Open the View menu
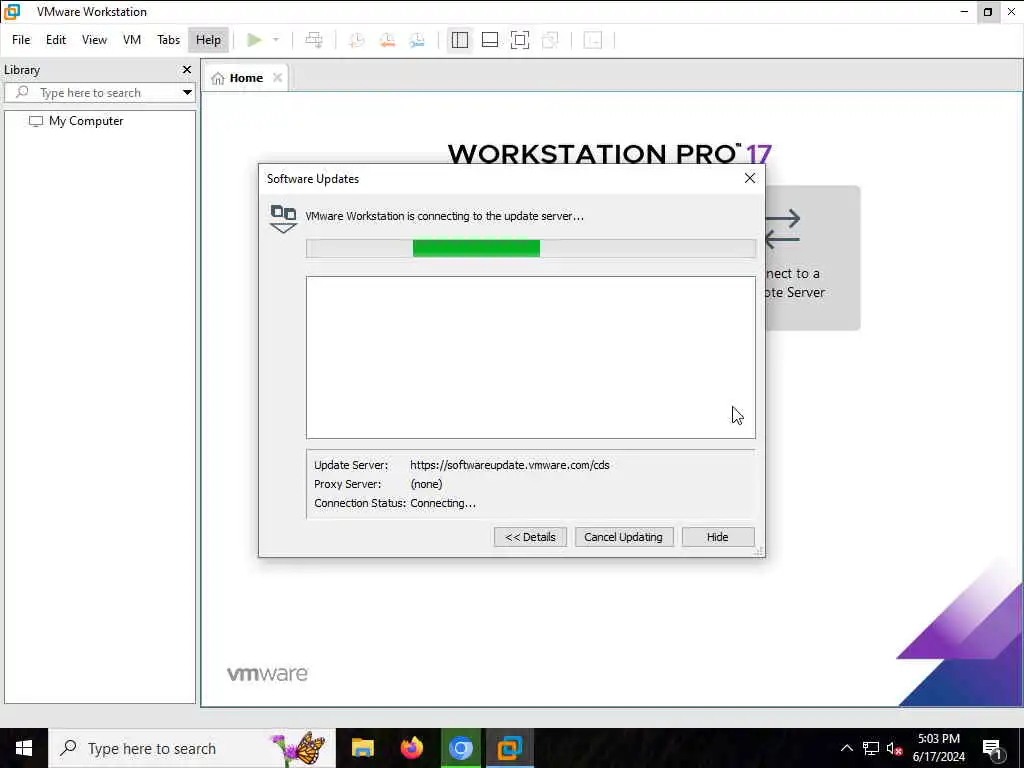The width and height of the screenshot is (1024, 768). click(94, 40)
